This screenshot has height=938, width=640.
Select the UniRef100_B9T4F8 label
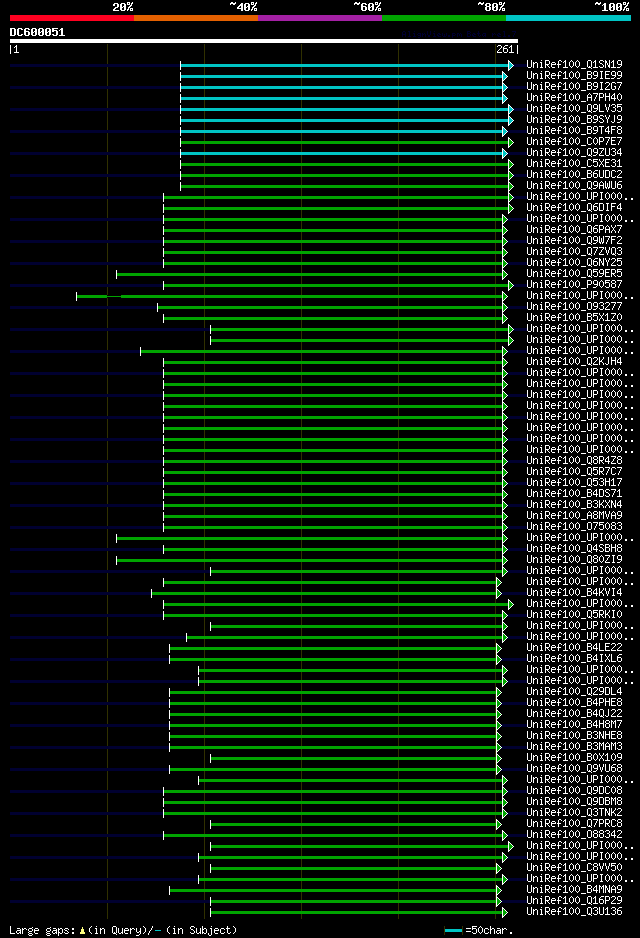pyautogui.click(x=574, y=130)
